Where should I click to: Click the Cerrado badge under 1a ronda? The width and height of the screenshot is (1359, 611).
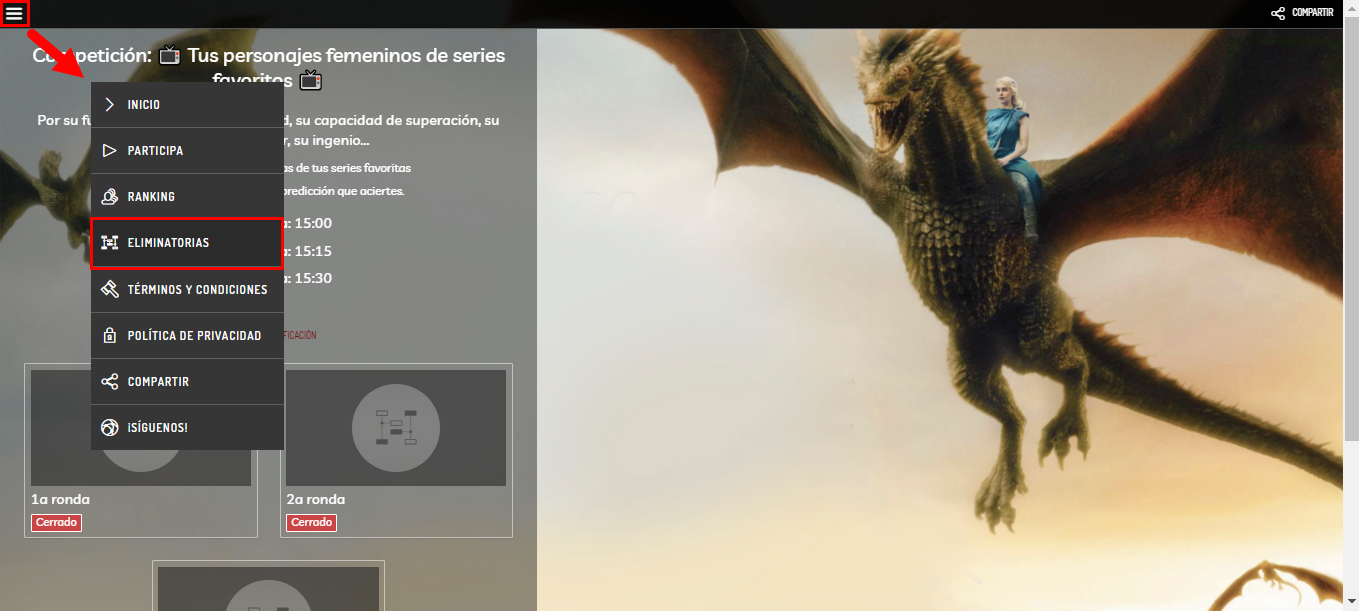click(56, 523)
